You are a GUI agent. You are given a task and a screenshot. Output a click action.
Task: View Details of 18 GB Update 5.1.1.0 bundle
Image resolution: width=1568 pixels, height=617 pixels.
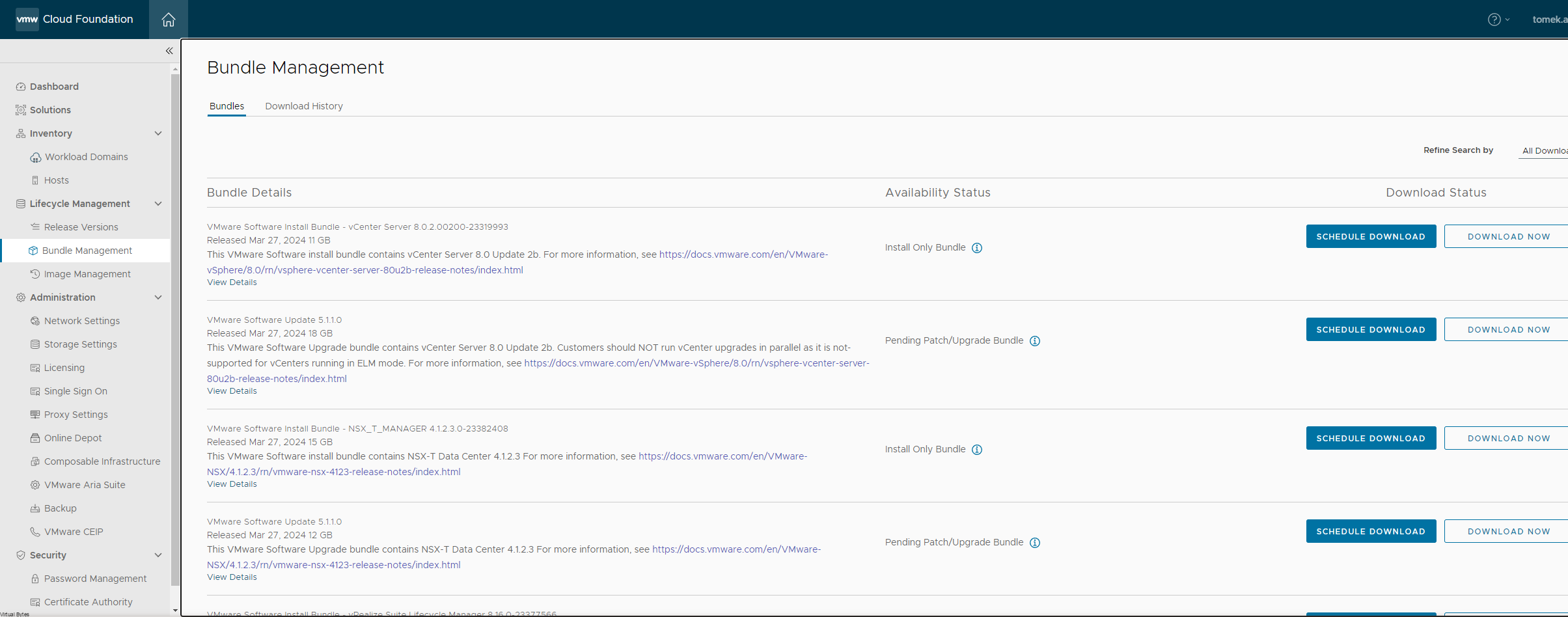(x=232, y=391)
